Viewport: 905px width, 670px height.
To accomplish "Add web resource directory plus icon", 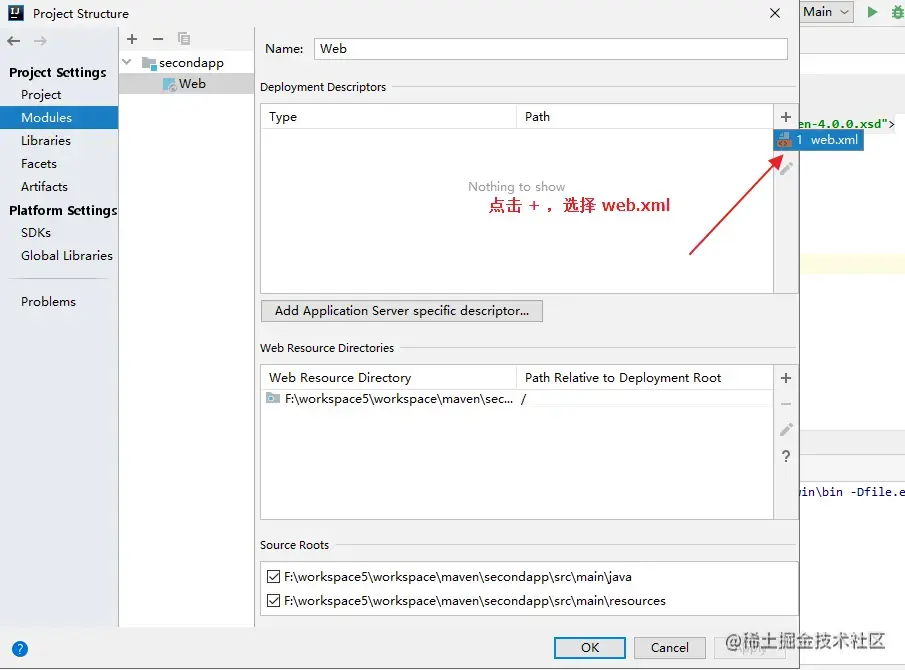I will [x=786, y=378].
